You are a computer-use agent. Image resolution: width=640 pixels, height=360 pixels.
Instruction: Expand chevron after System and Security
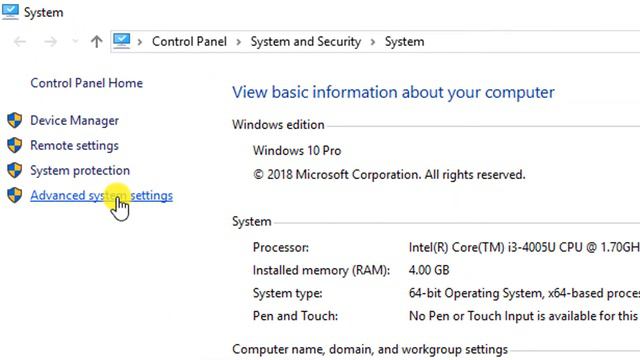point(373,42)
